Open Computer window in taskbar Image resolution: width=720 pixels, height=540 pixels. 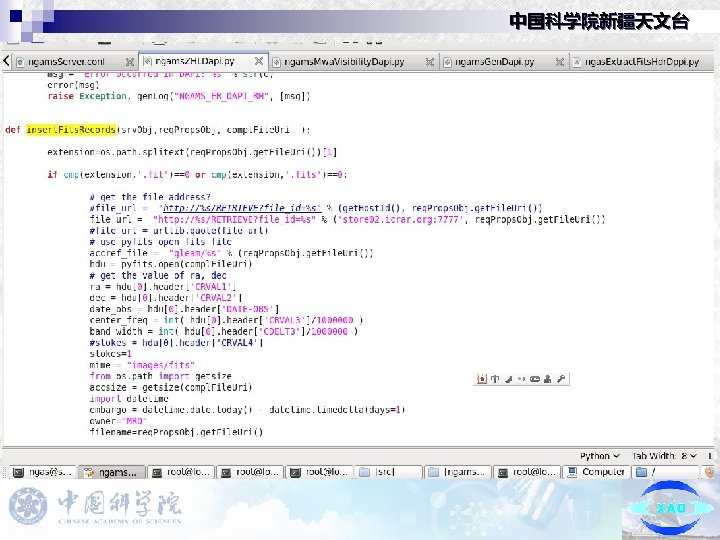point(596,472)
